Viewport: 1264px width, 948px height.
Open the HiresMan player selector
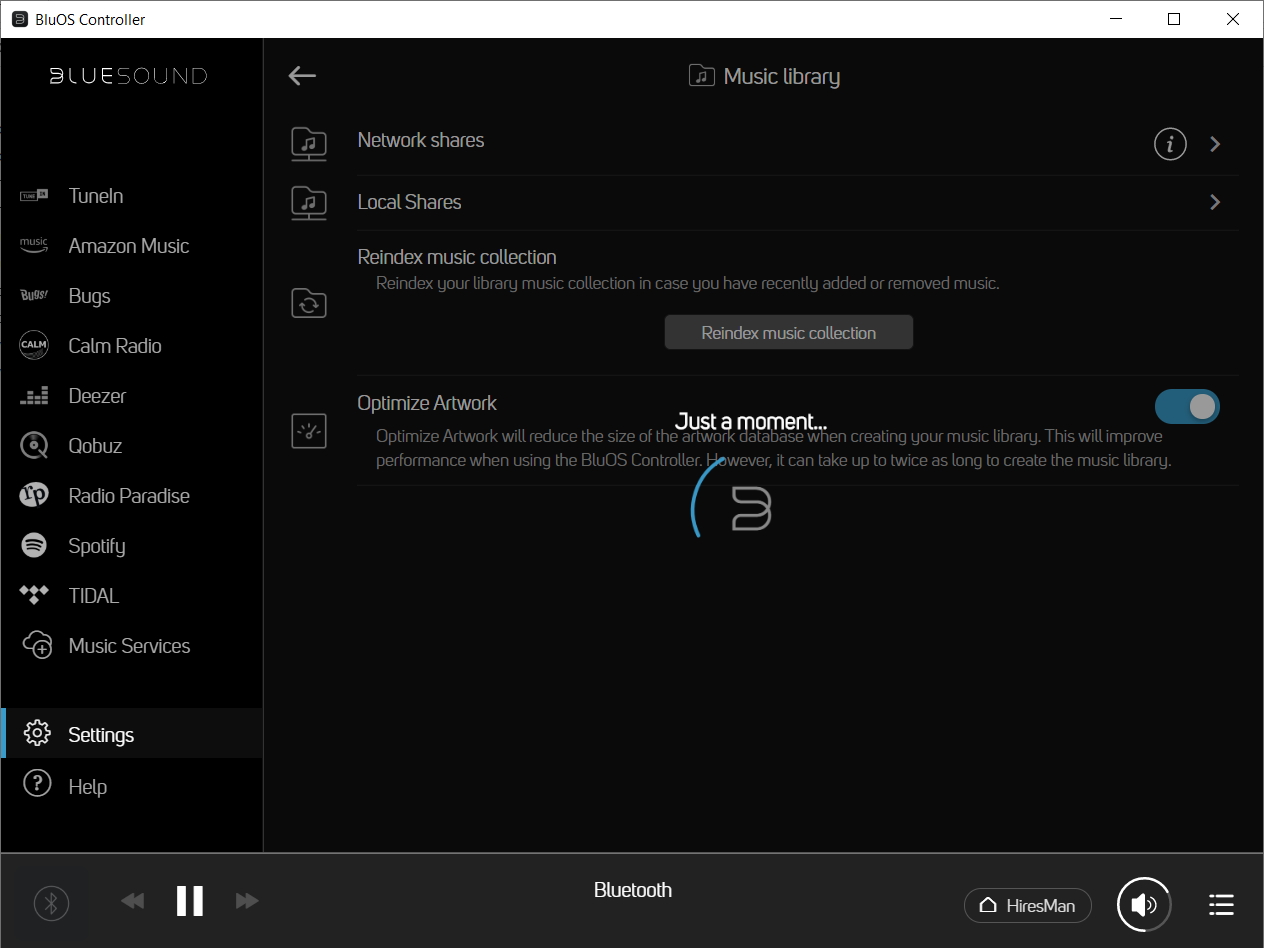coord(1027,906)
